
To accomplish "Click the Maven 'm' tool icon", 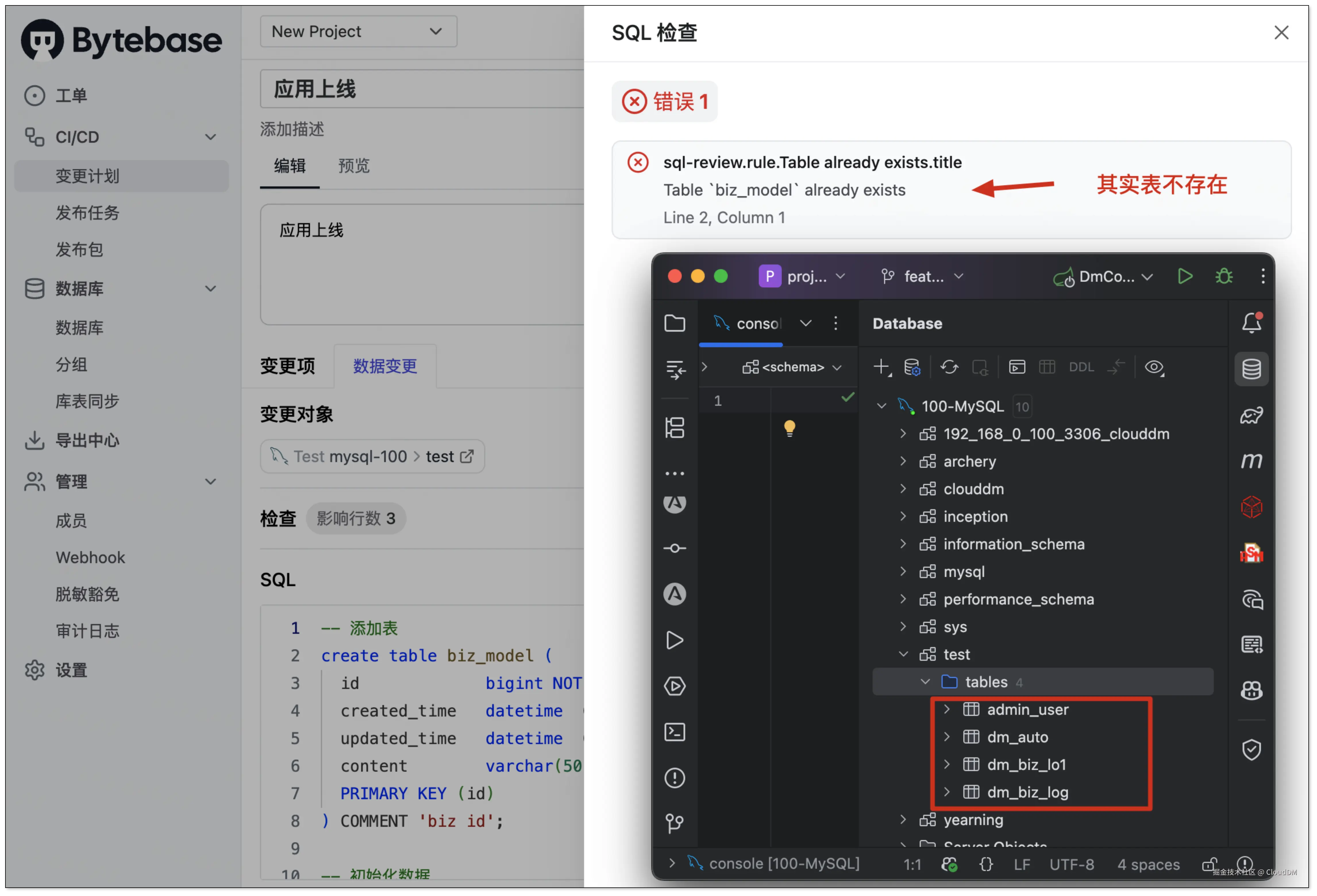I will coord(1251,461).
